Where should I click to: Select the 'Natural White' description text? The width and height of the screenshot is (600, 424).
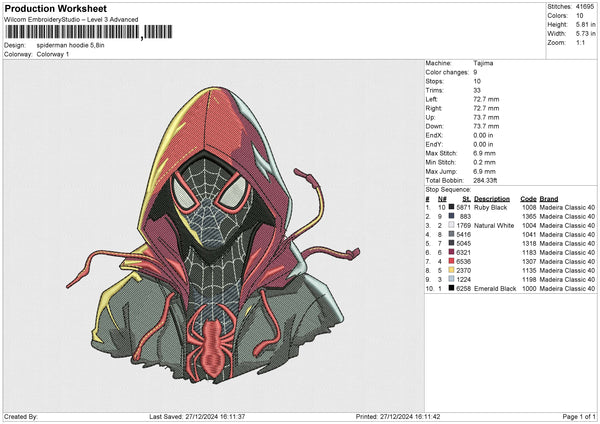point(494,225)
